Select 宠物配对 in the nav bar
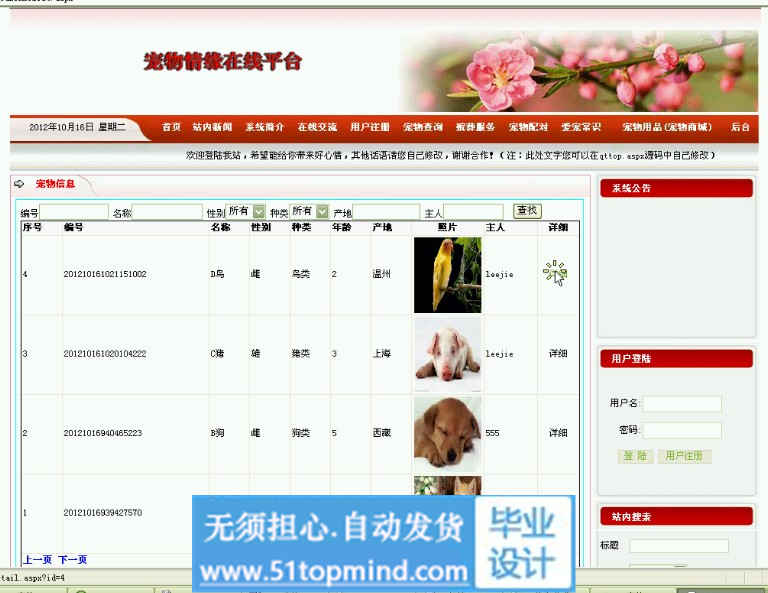 (528, 127)
